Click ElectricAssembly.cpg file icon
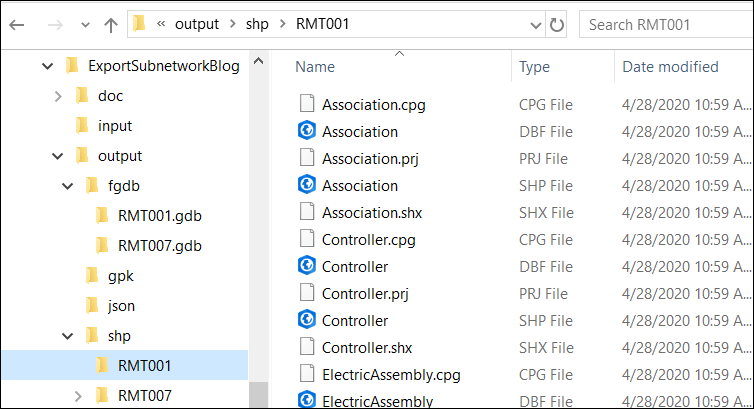 307,373
